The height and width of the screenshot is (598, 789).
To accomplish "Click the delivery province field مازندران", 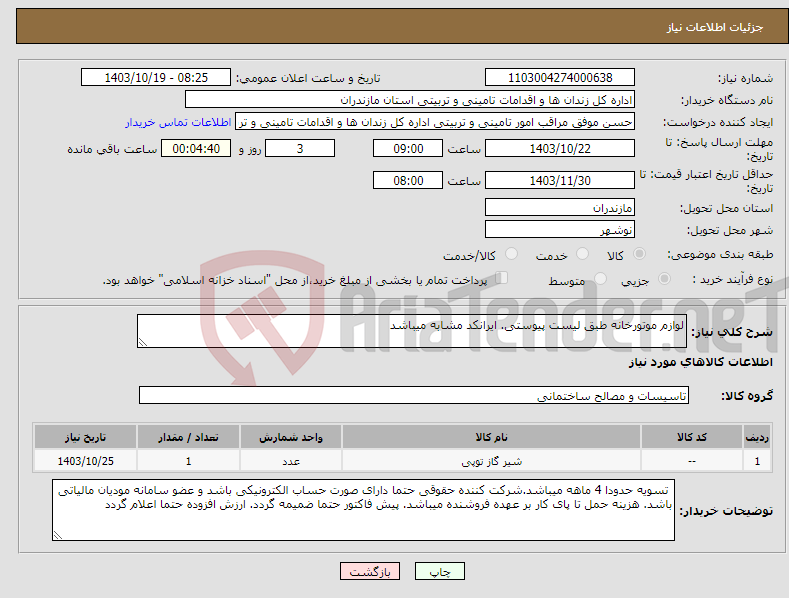I will coord(560,207).
